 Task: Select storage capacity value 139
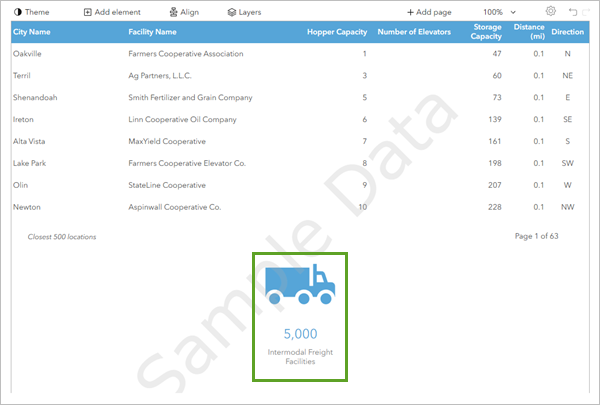coord(495,119)
